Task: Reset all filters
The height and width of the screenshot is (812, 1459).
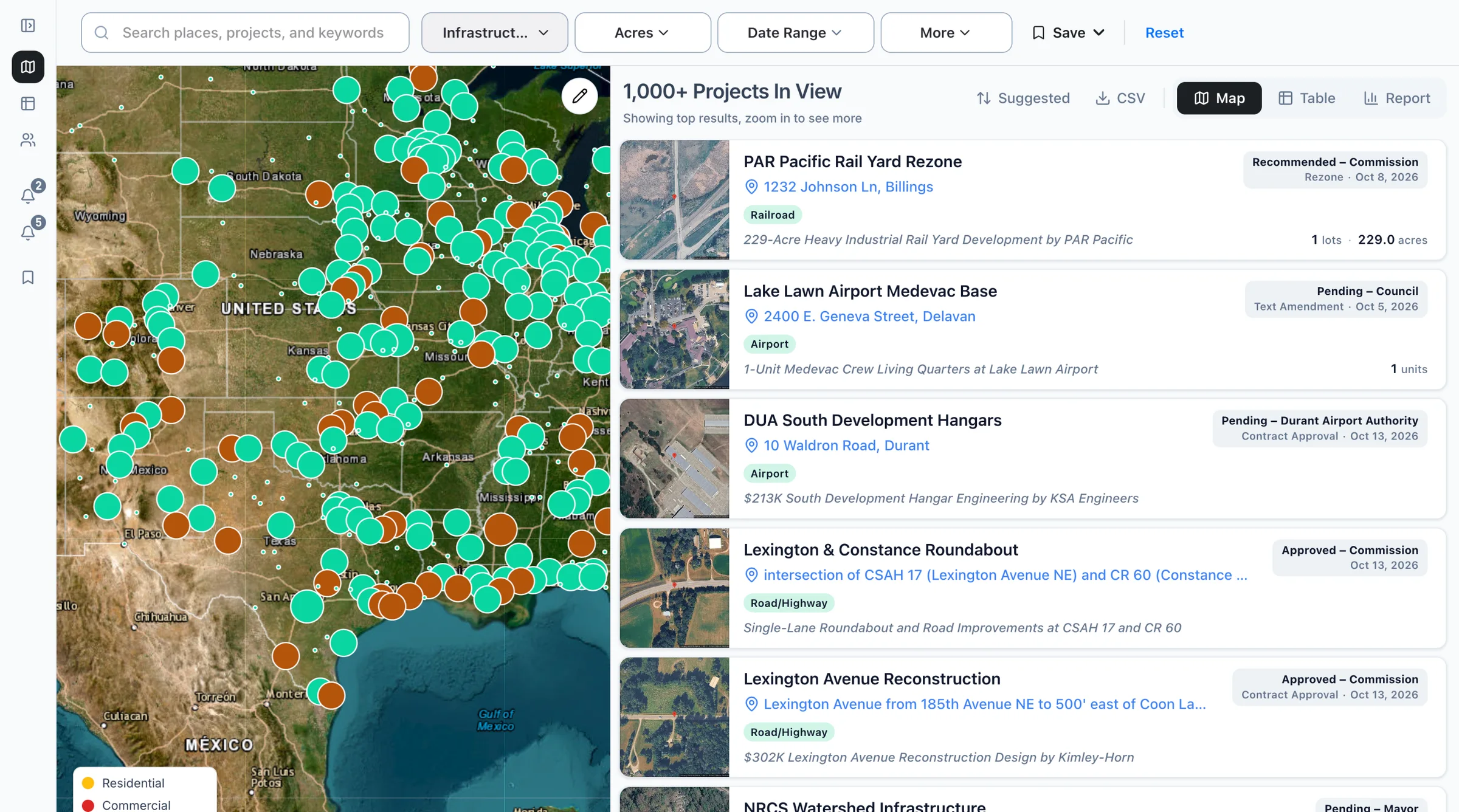Action: [x=1164, y=33]
